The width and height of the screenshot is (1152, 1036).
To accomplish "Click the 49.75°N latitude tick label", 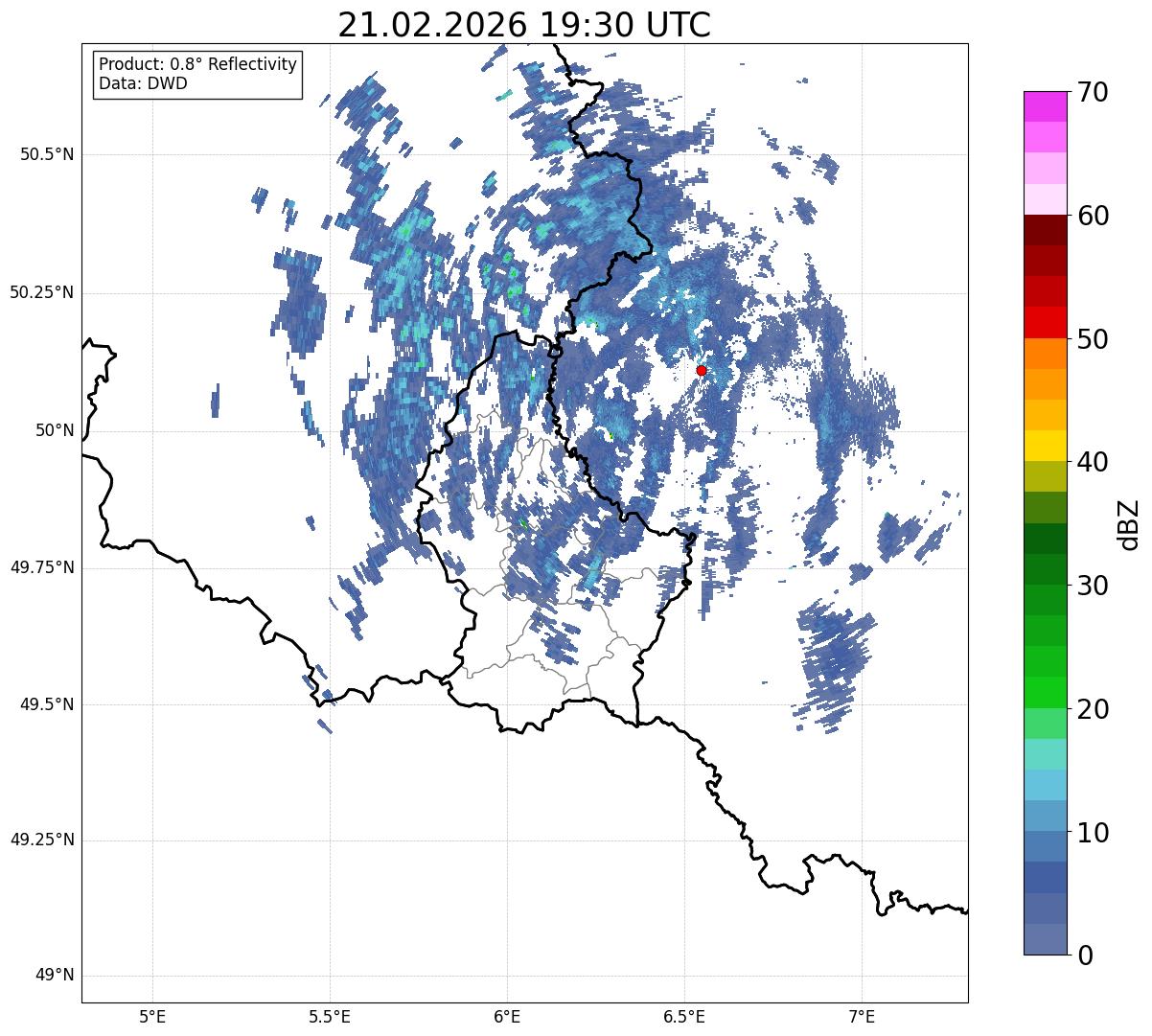I will pyautogui.click(x=42, y=567).
